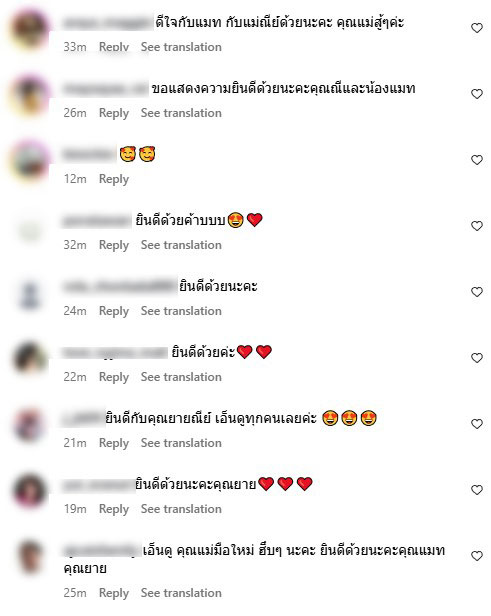Like the comment posted 26m ago
This screenshot has width=491, height=616.
[x=477, y=94]
